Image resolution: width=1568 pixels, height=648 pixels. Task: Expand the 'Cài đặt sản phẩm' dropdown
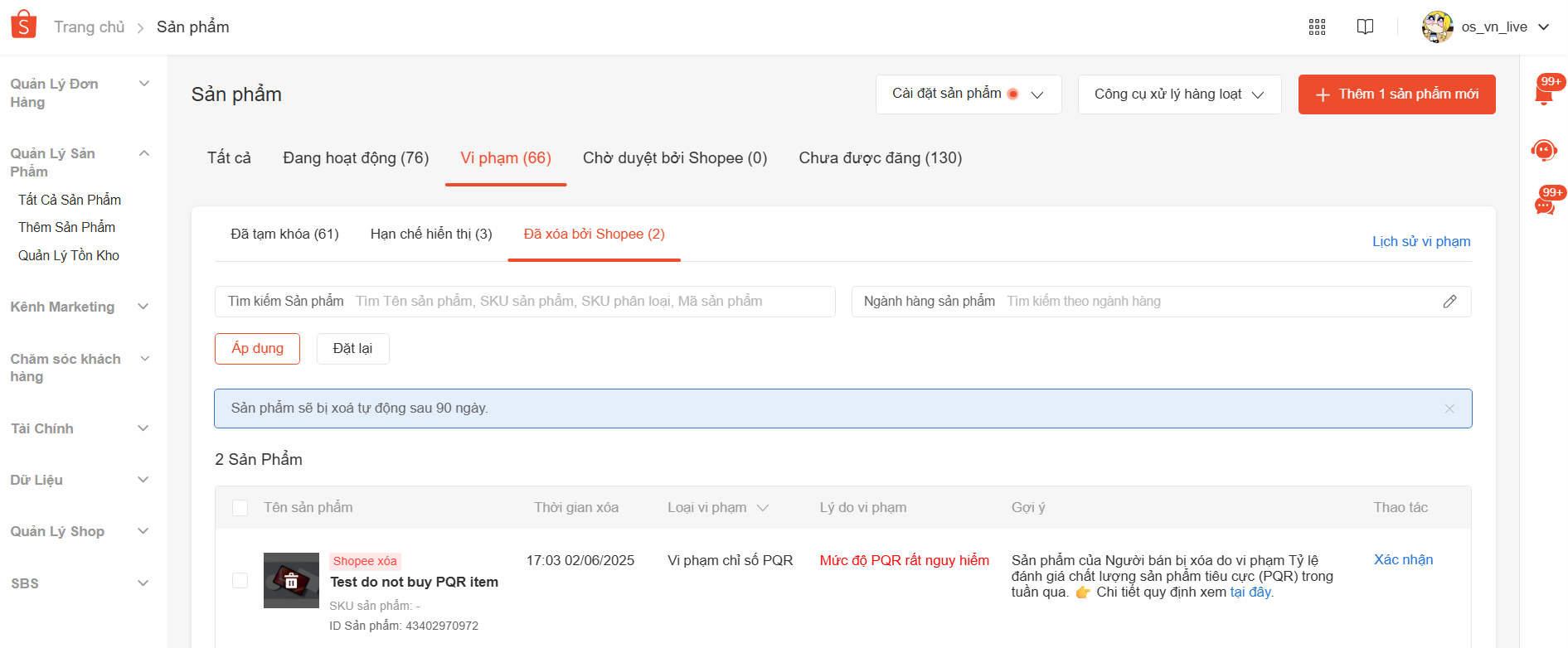tap(968, 94)
